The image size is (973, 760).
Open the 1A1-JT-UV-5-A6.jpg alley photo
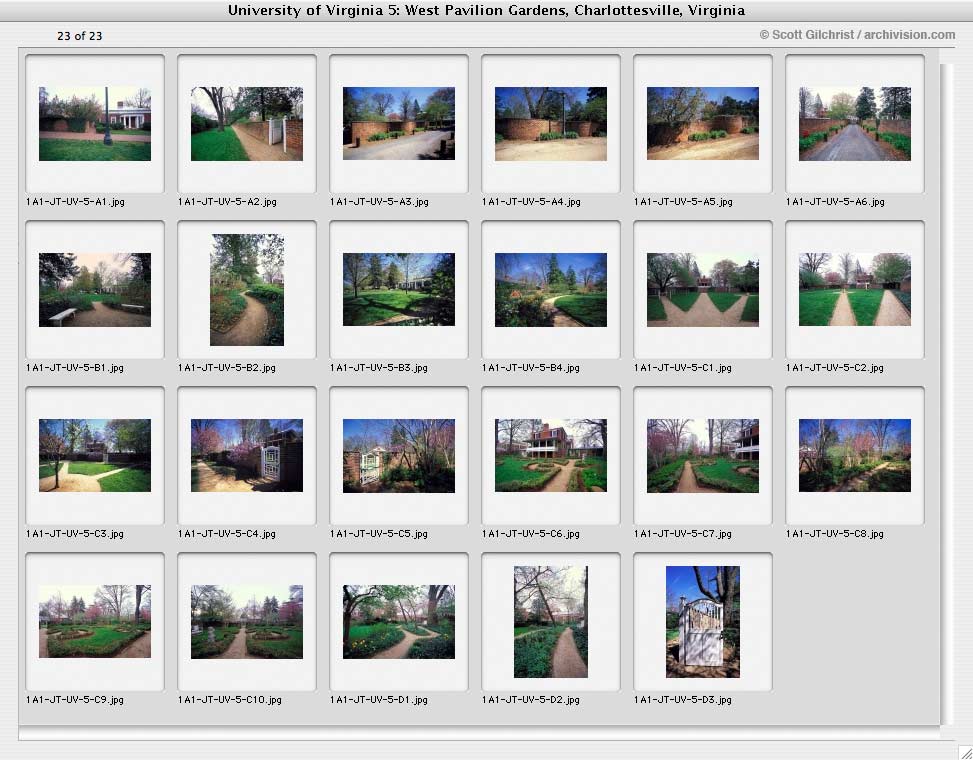(855, 123)
